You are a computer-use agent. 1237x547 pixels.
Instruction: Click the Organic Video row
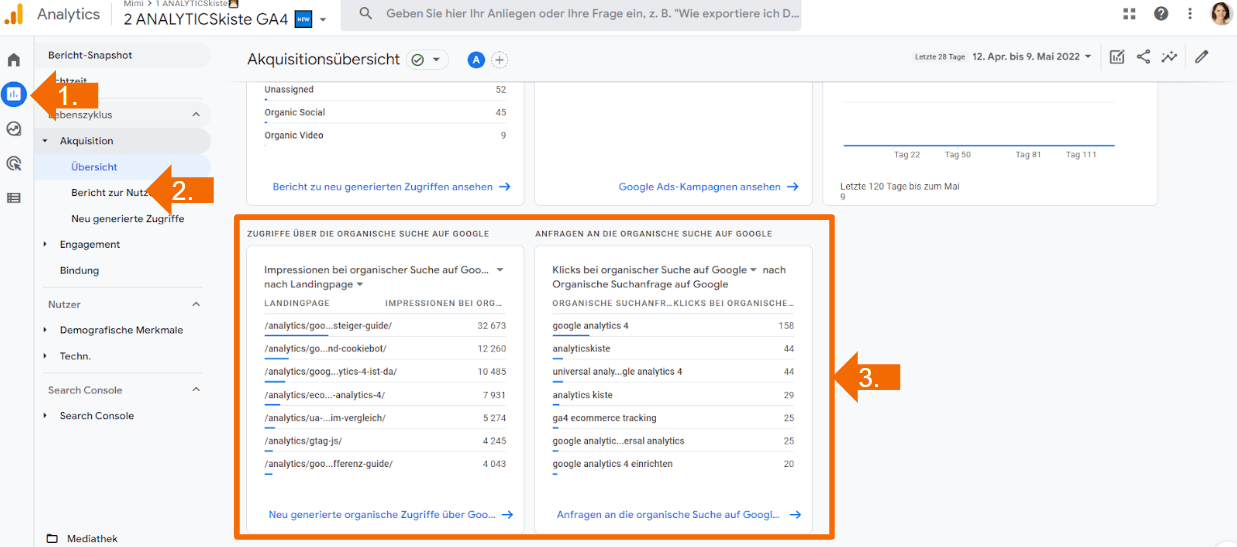pos(385,136)
